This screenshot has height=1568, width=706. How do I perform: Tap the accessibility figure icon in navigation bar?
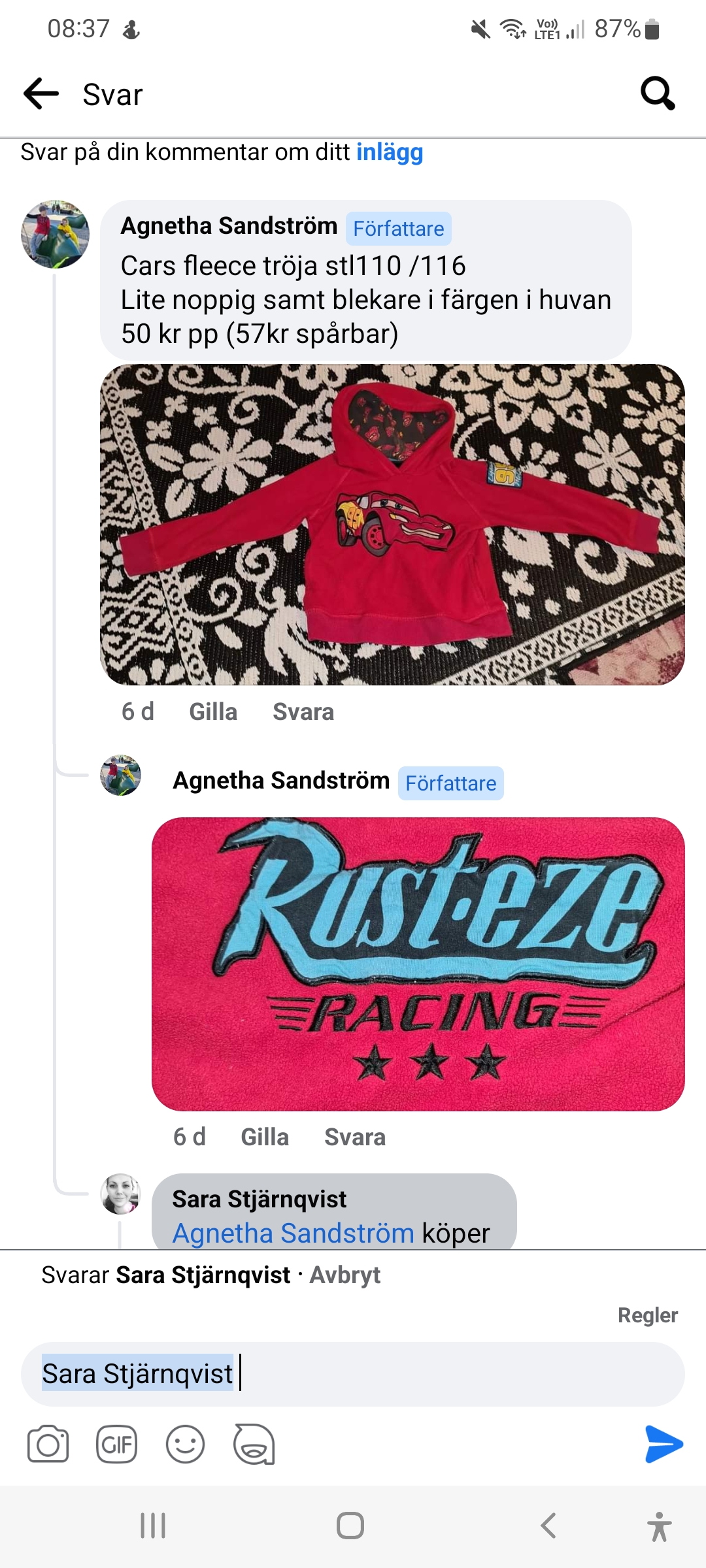click(x=660, y=1526)
